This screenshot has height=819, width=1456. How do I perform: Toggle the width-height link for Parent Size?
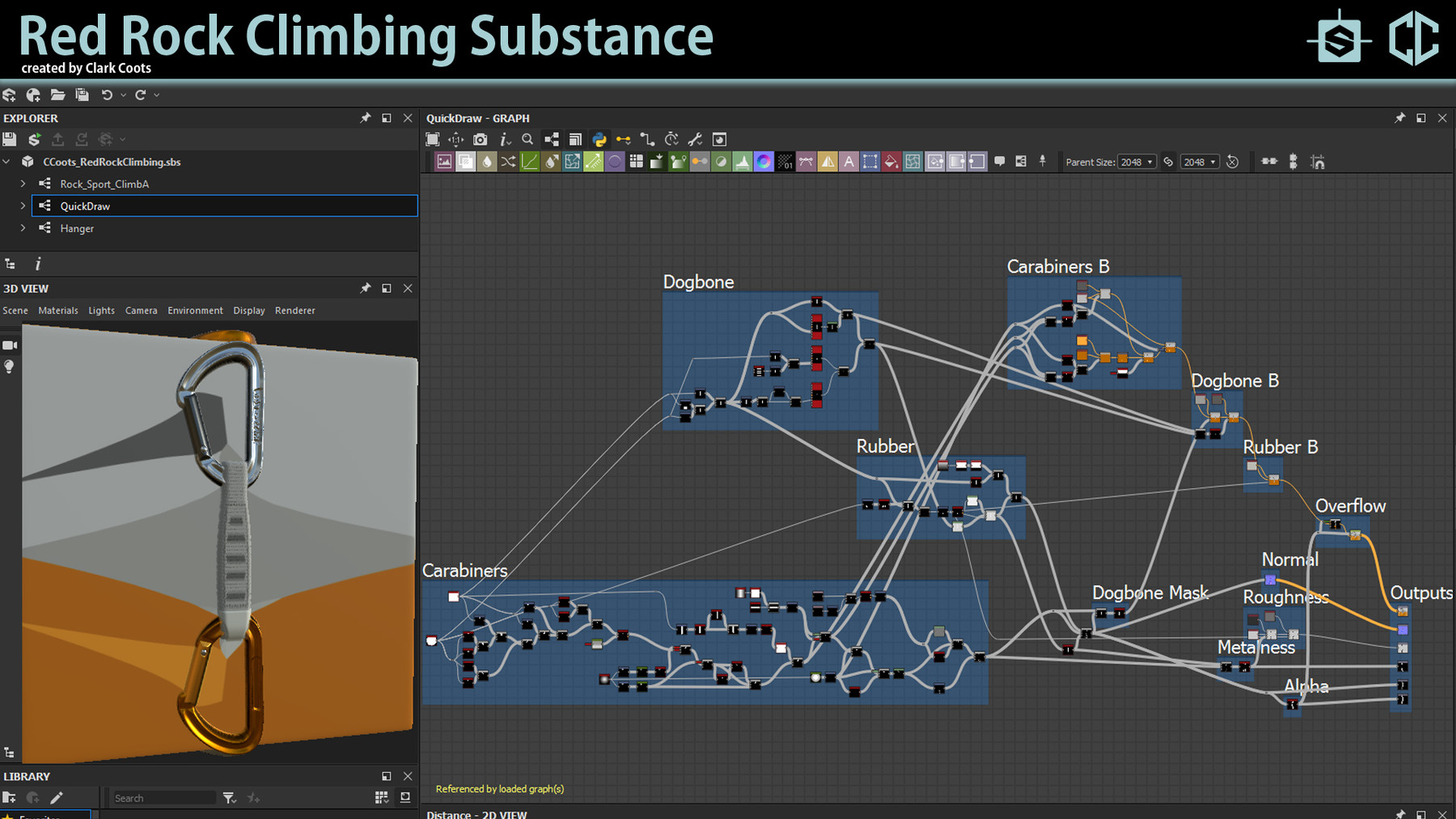[x=1168, y=162]
